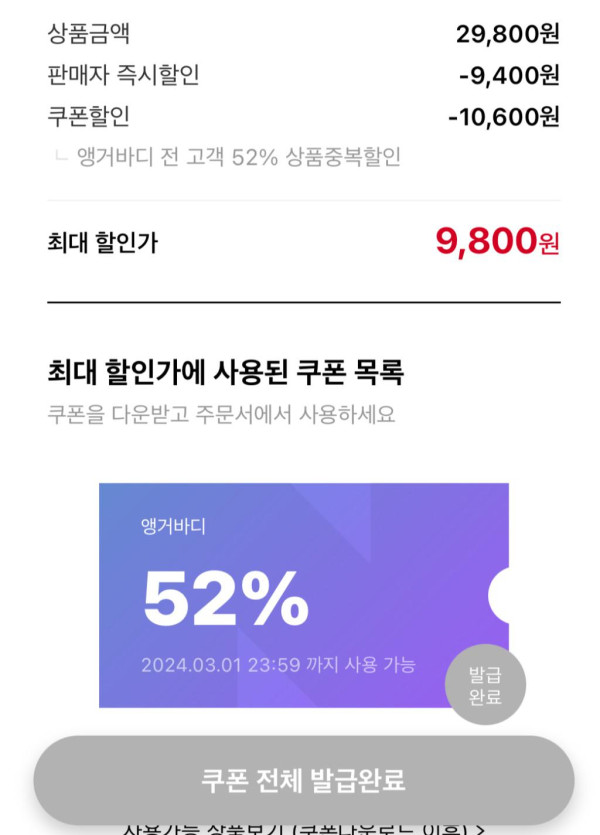Click the semicircle notch on the coupon edge

(499, 595)
